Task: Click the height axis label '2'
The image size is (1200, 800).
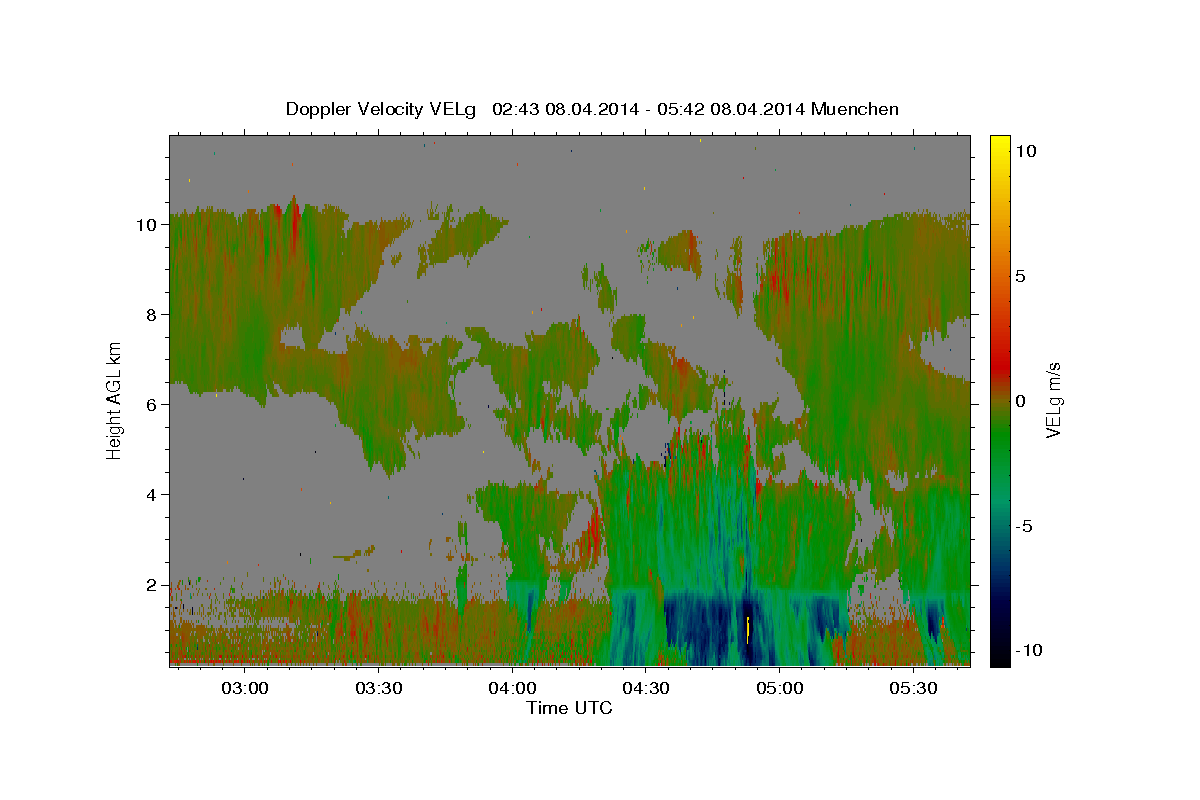Action: pos(152,585)
